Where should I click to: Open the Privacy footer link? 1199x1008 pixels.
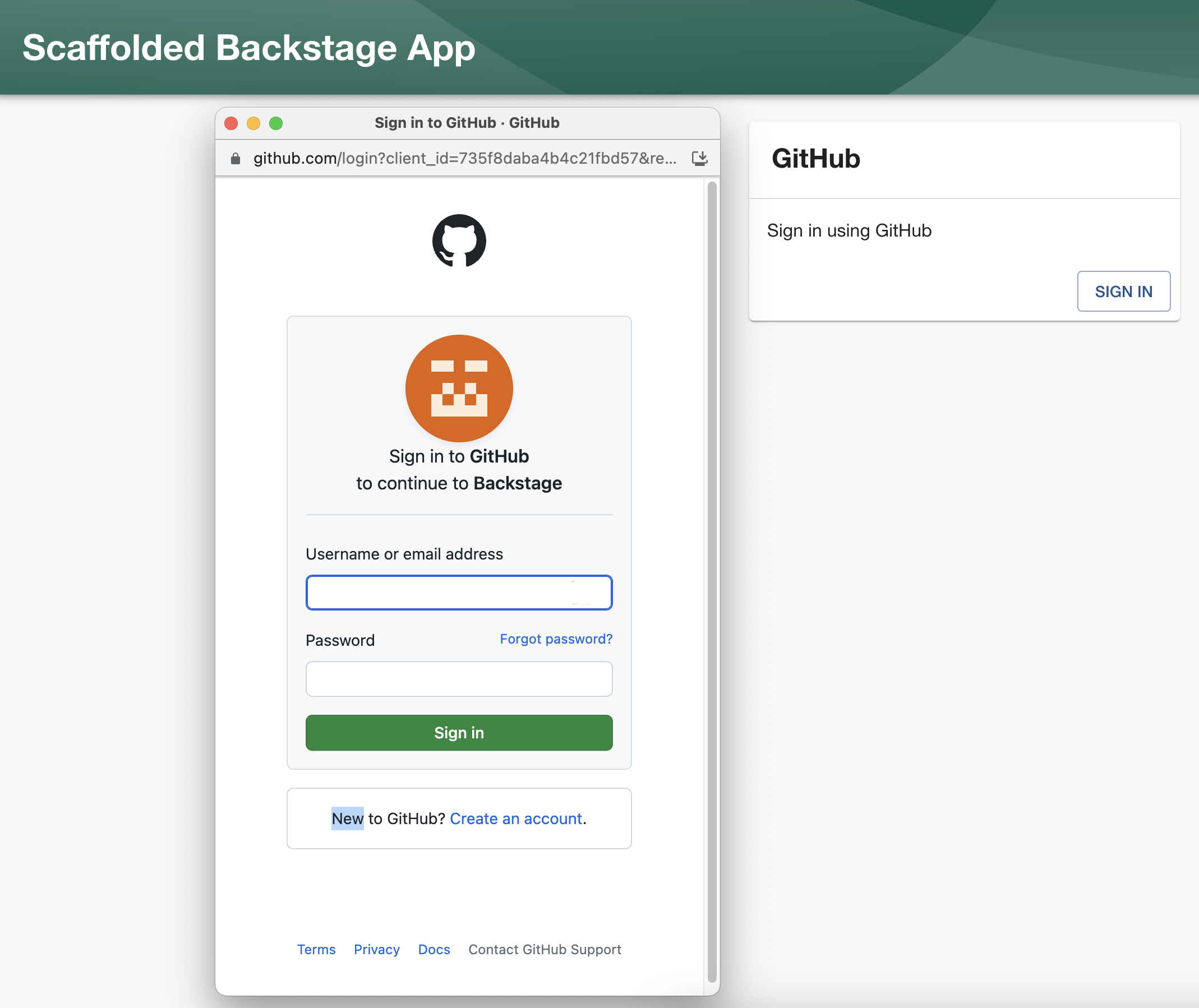tap(377, 949)
